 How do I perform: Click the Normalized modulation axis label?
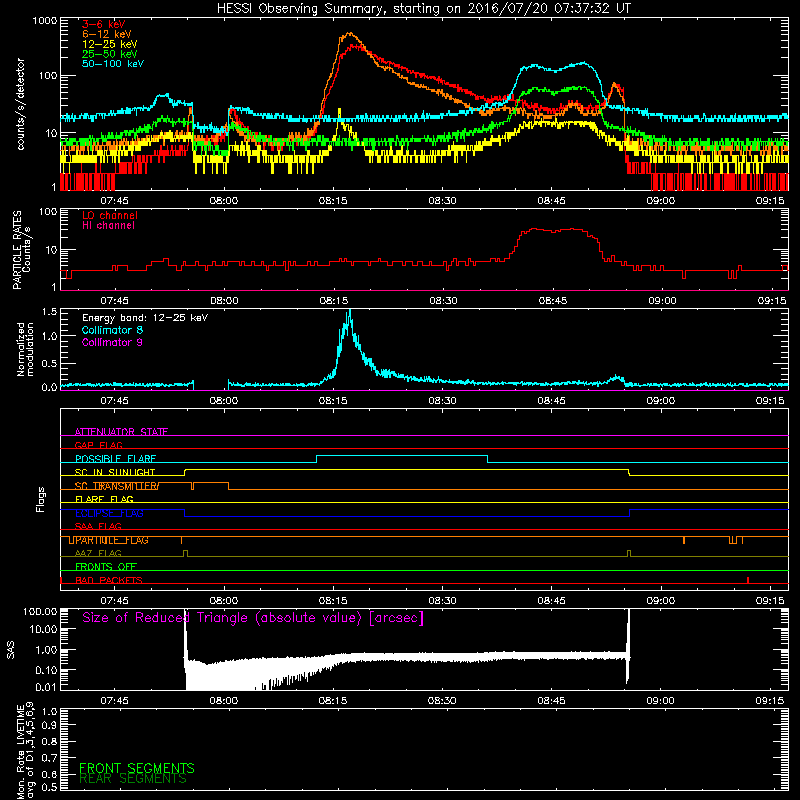tap(25, 349)
